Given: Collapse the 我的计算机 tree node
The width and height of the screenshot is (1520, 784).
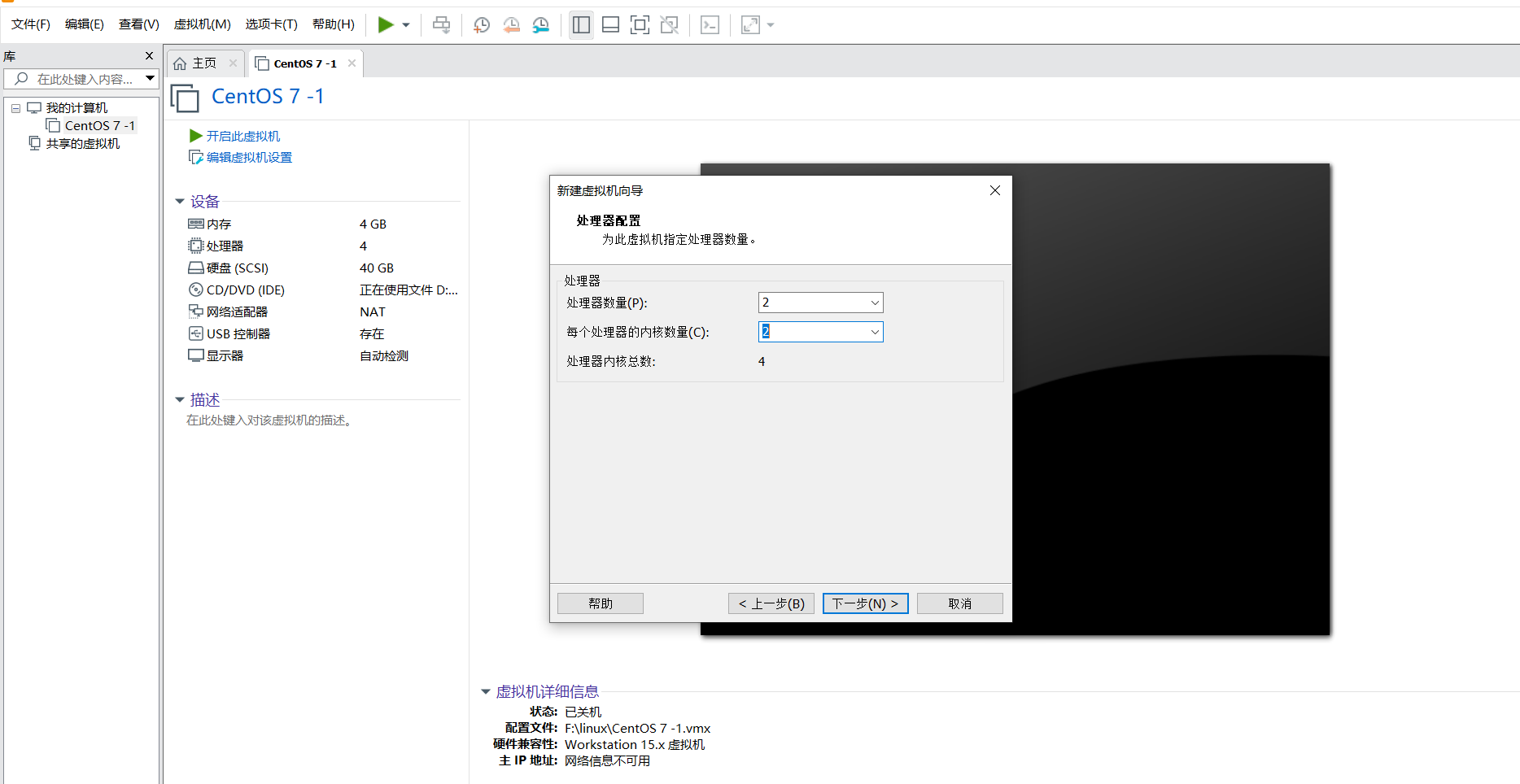Looking at the screenshot, I should pyautogui.click(x=15, y=108).
